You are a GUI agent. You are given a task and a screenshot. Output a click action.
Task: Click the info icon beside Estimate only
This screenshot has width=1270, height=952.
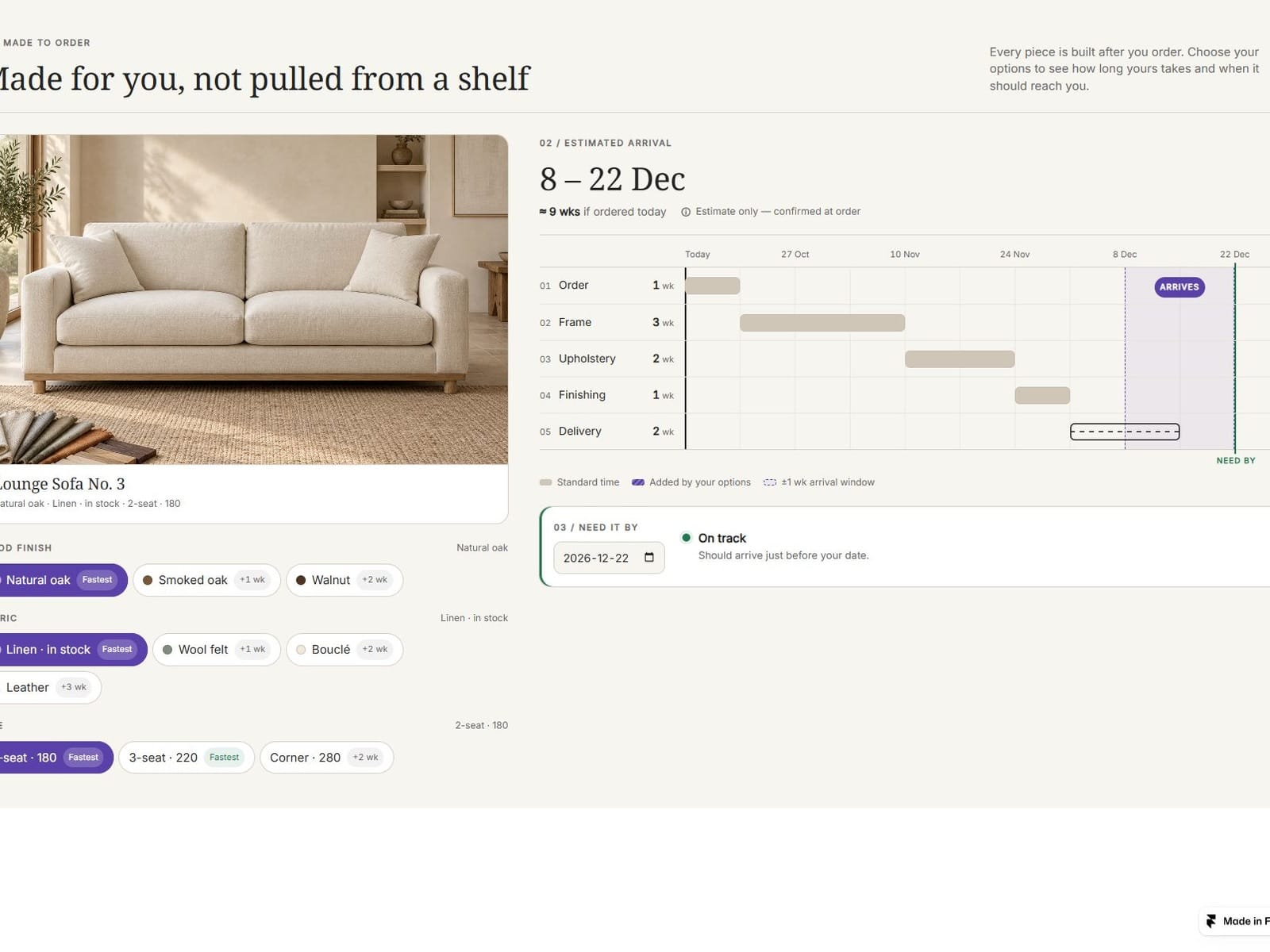pos(686,212)
